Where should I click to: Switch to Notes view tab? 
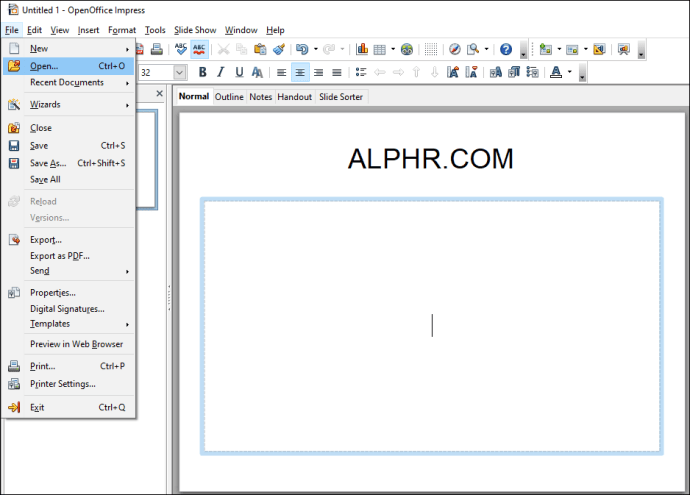[x=261, y=97]
